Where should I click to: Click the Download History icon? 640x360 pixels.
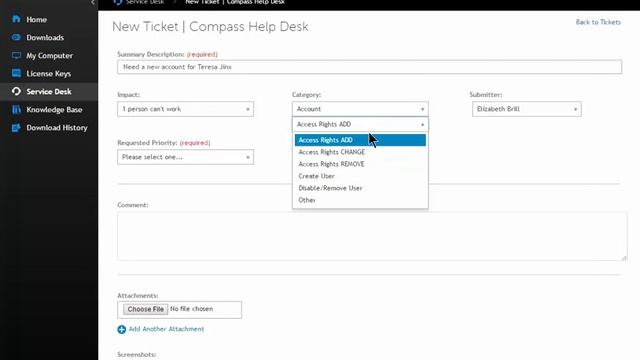[x=16, y=128]
